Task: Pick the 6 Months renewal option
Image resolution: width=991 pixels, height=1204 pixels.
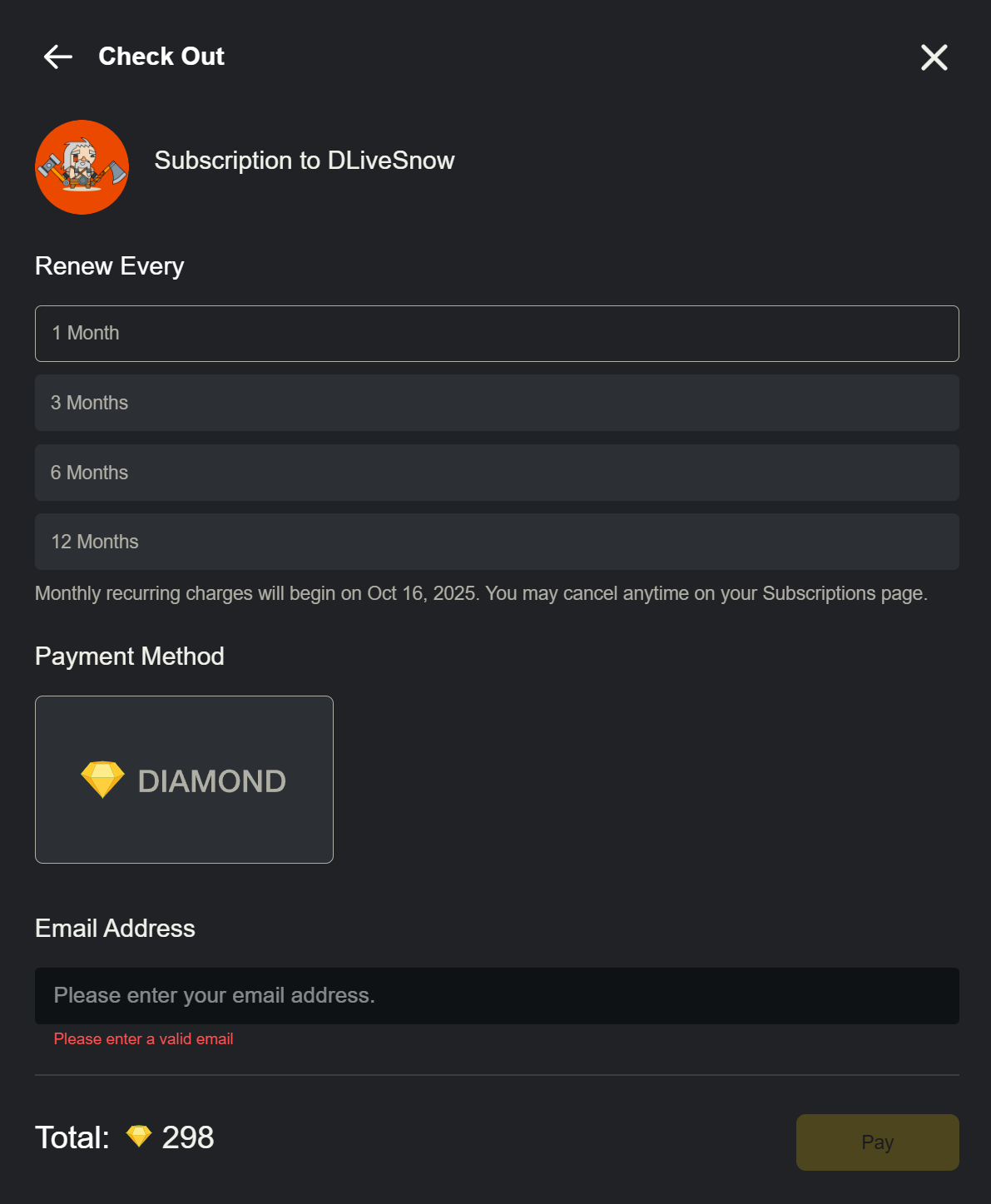Action: tap(497, 473)
